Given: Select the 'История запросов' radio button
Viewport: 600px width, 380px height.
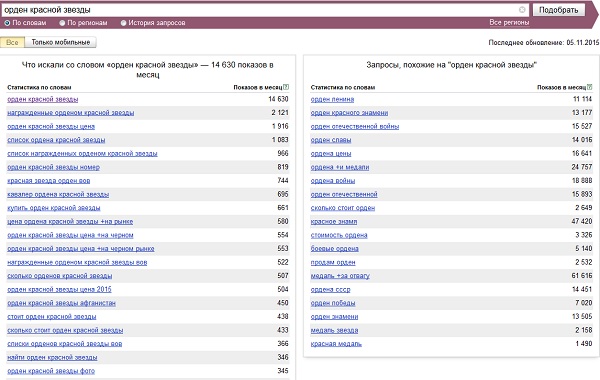Looking at the screenshot, I should click(x=123, y=23).
